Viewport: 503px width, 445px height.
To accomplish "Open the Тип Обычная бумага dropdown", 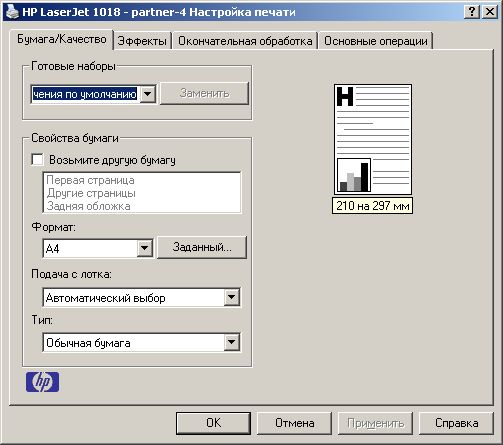I will pos(232,342).
